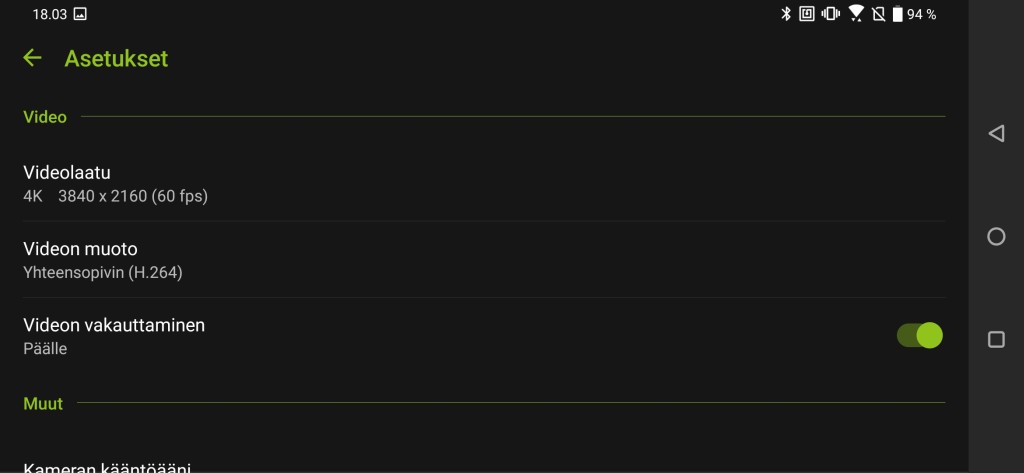The width and height of the screenshot is (1024, 473).
Task: Open the Videolaatu resolution setting
Action: point(484,184)
